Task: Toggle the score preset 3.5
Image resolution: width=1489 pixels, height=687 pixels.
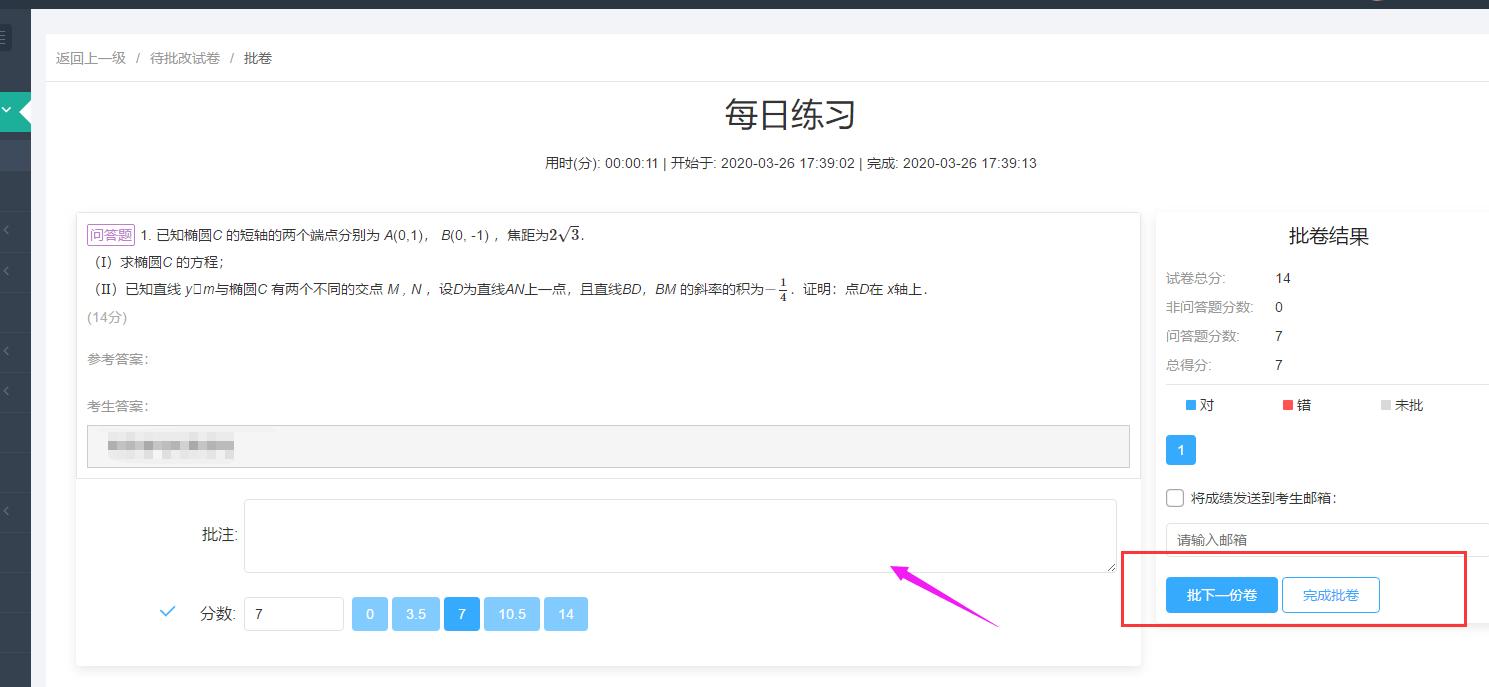Action: 416,613
